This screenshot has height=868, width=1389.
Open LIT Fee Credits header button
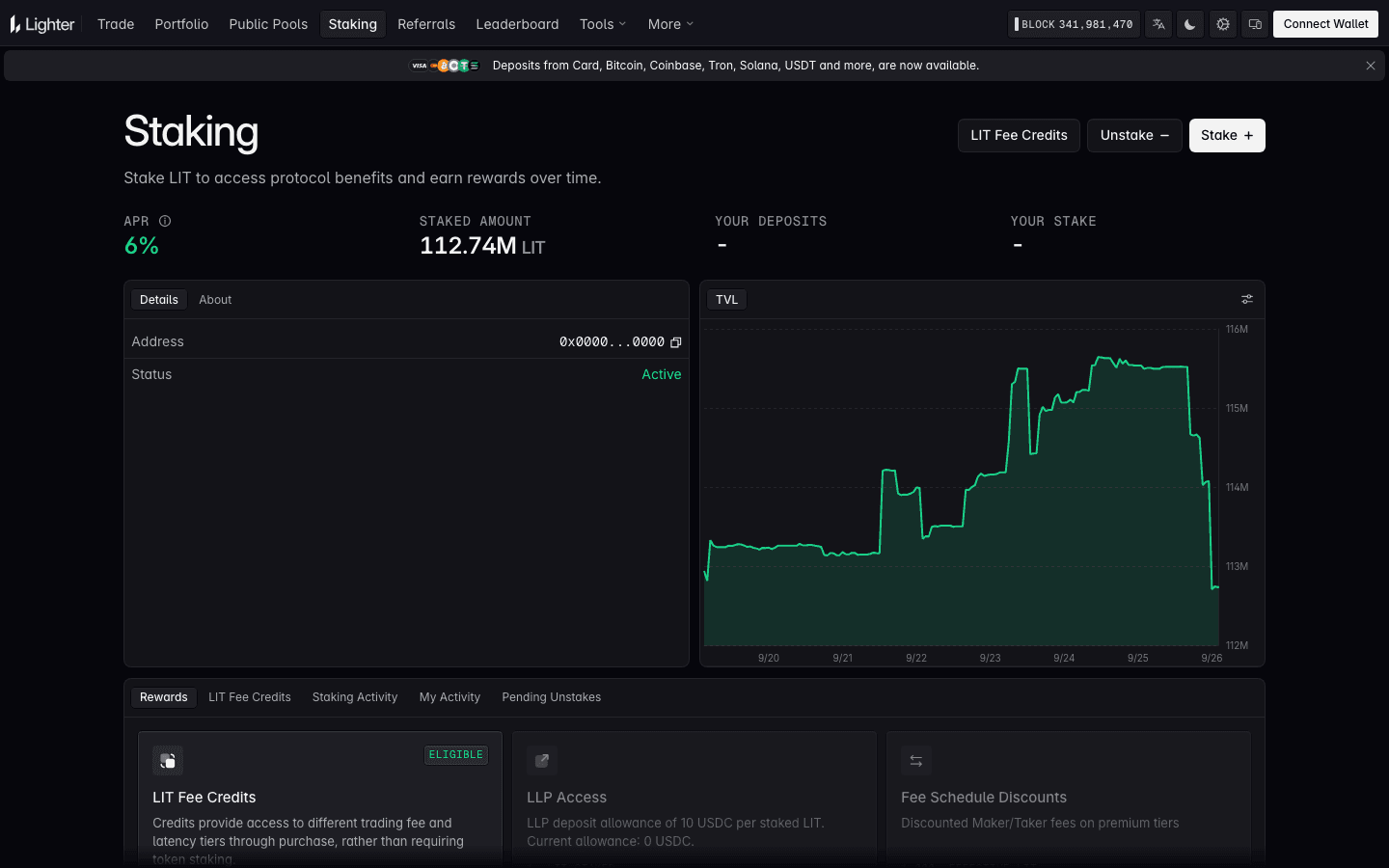(1019, 135)
